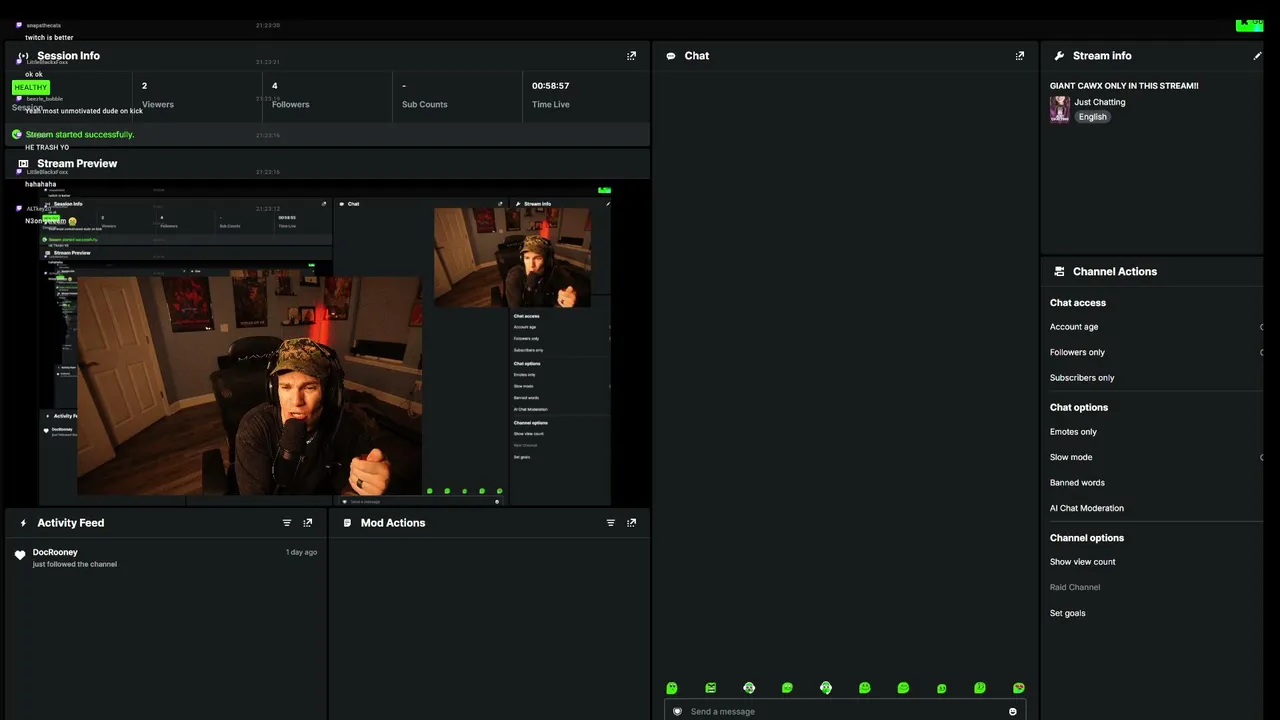Screen dimensions: 1280x720
Task: Click Stream started successfully message
Action: click(80, 134)
